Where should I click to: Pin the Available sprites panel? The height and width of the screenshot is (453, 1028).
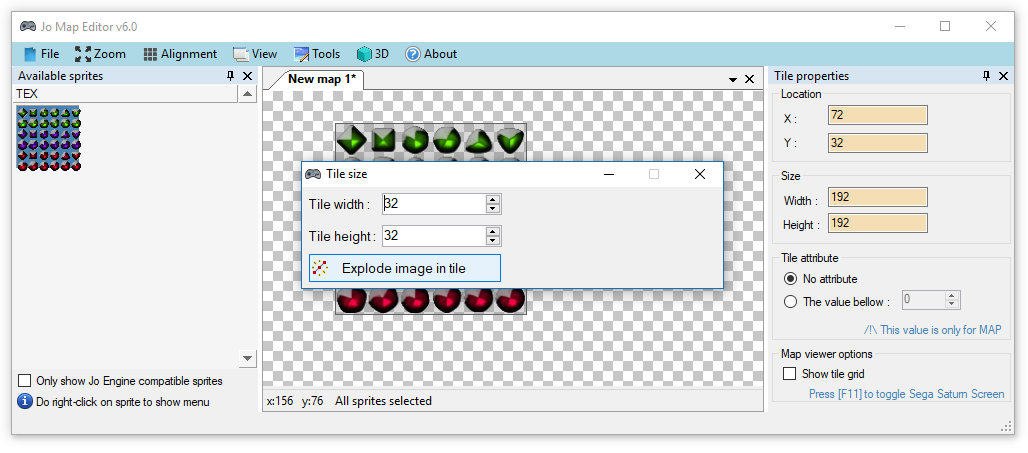[x=230, y=76]
